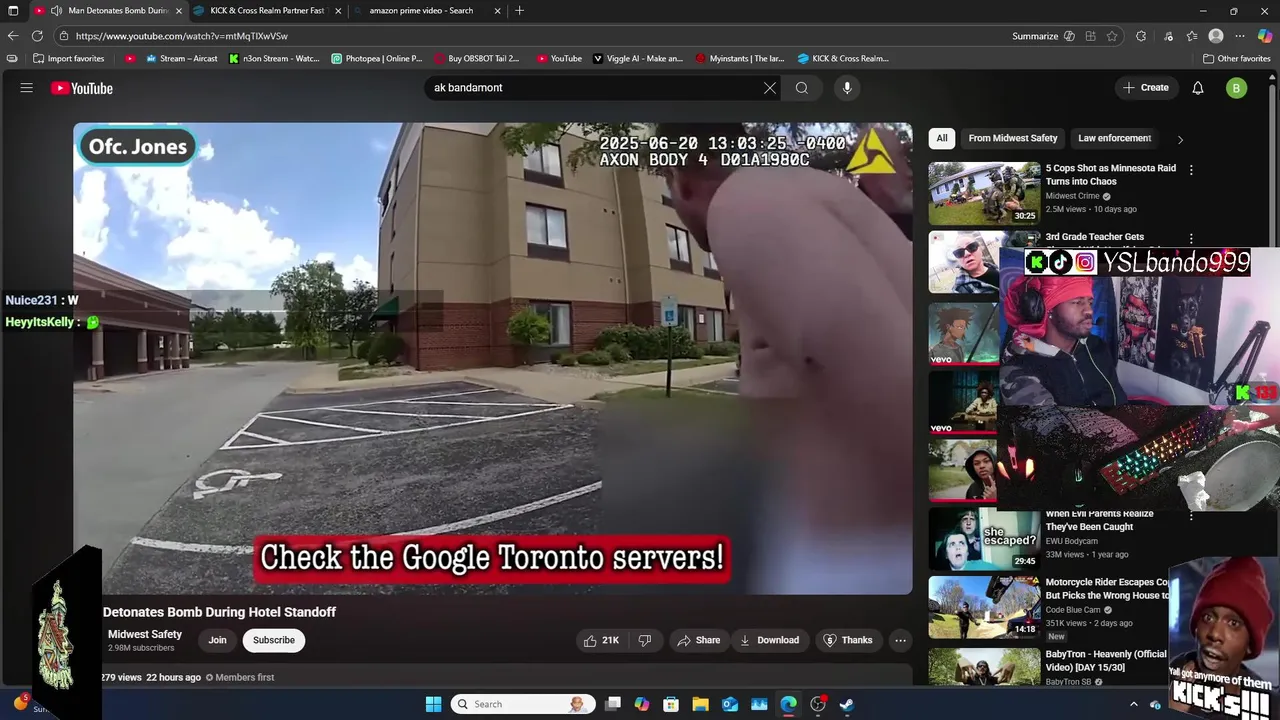Screen dimensions: 1280x720
Task: Select the All filter chip
Action: [942, 138]
